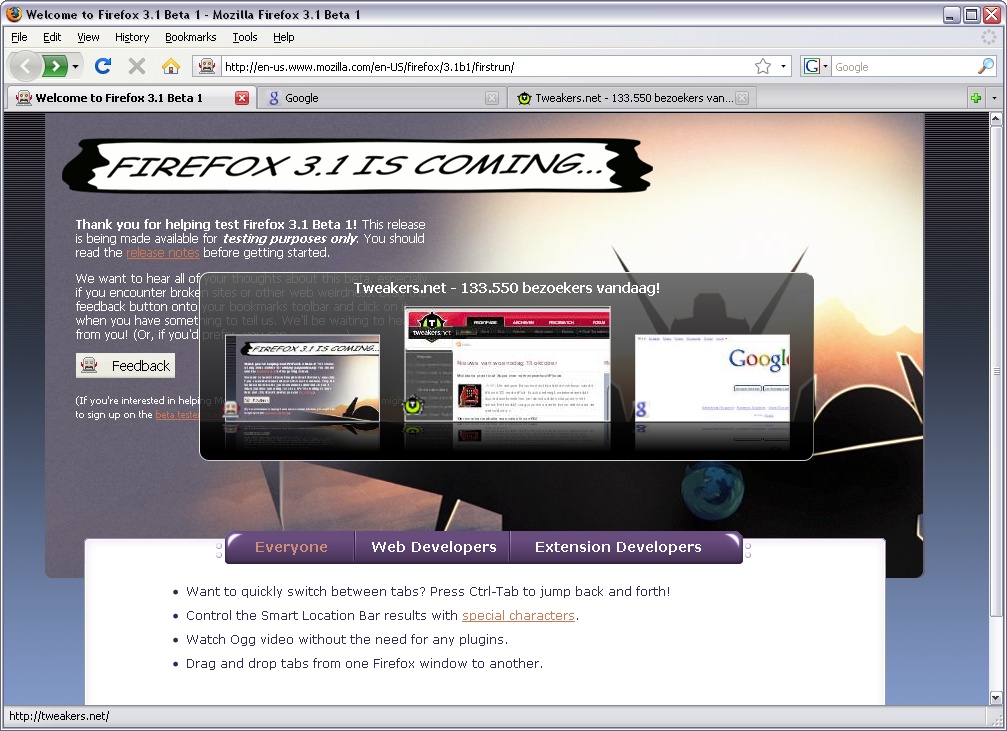Bookmark this page with the star icon

point(762,66)
